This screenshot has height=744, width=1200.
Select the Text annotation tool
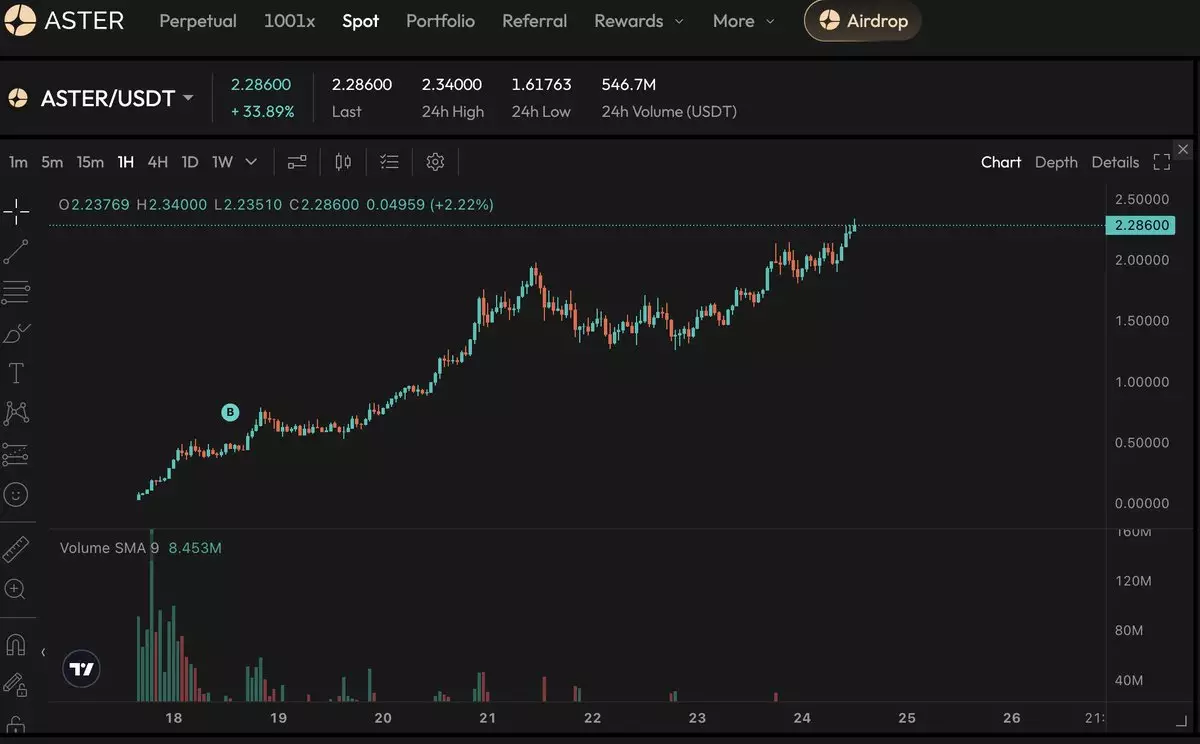coord(16,373)
